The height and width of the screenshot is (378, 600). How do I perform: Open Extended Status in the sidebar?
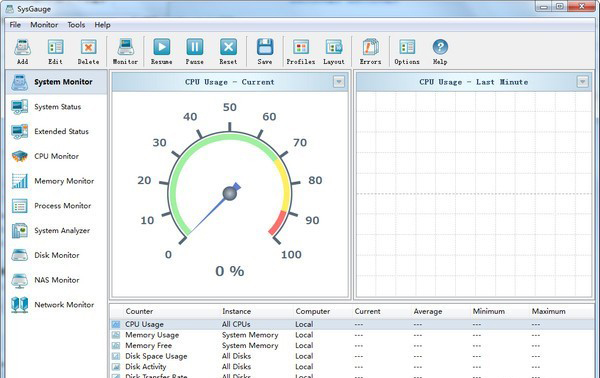pos(57,131)
